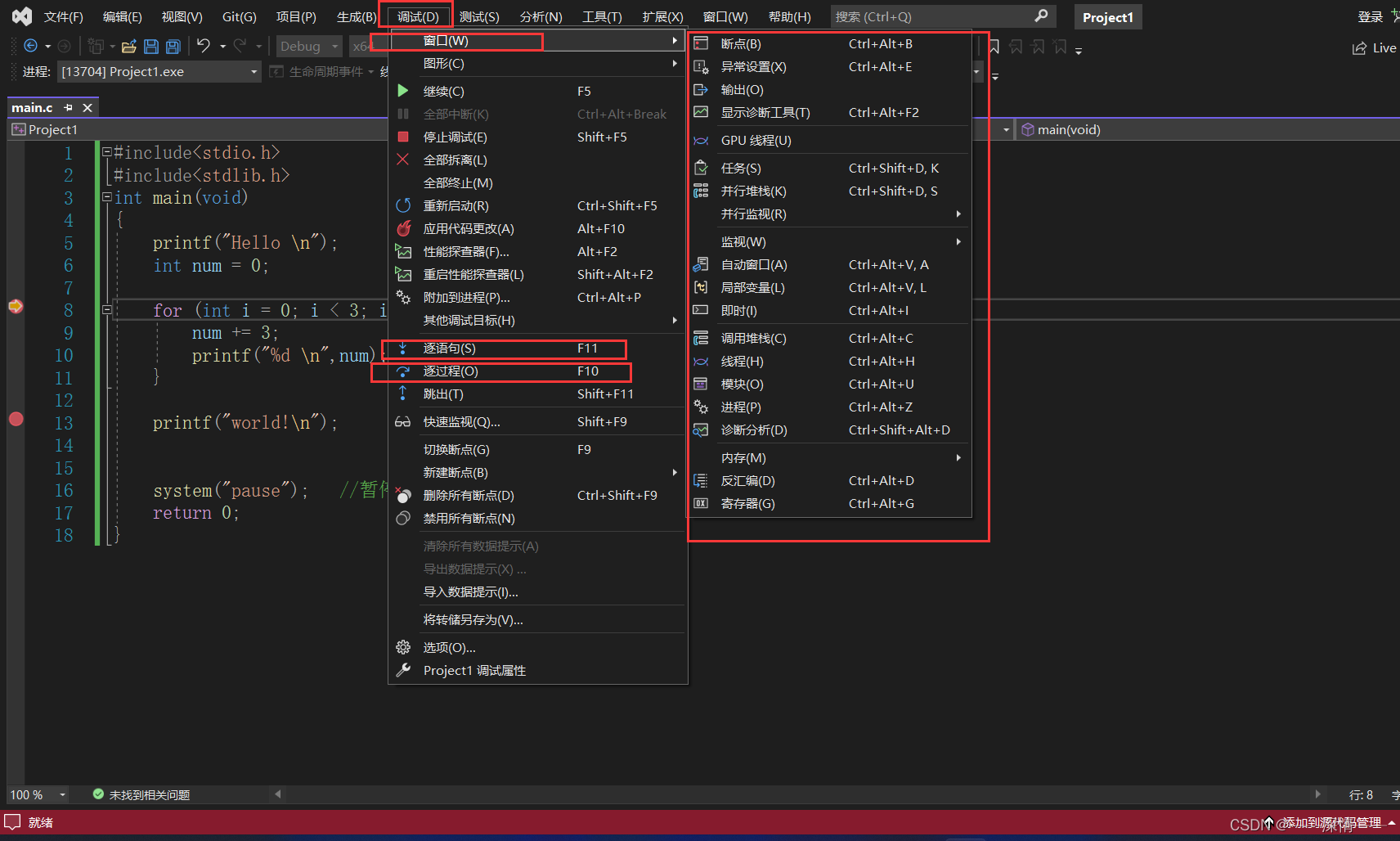Show Diagnostic Tools (显示诊断工具)
1400x841 pixels.
(830, 113)
